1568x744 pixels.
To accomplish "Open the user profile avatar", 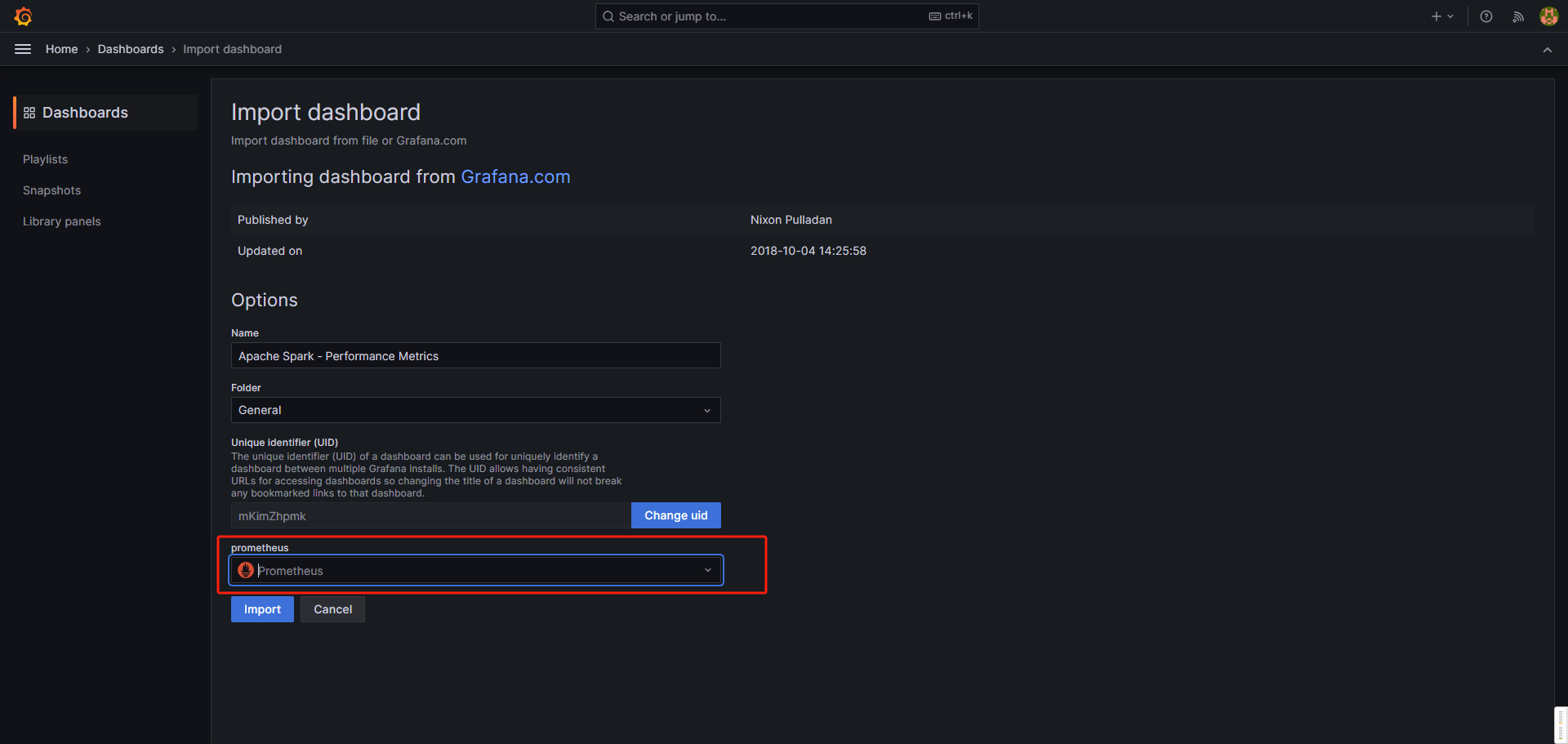I will [1548, 16].
